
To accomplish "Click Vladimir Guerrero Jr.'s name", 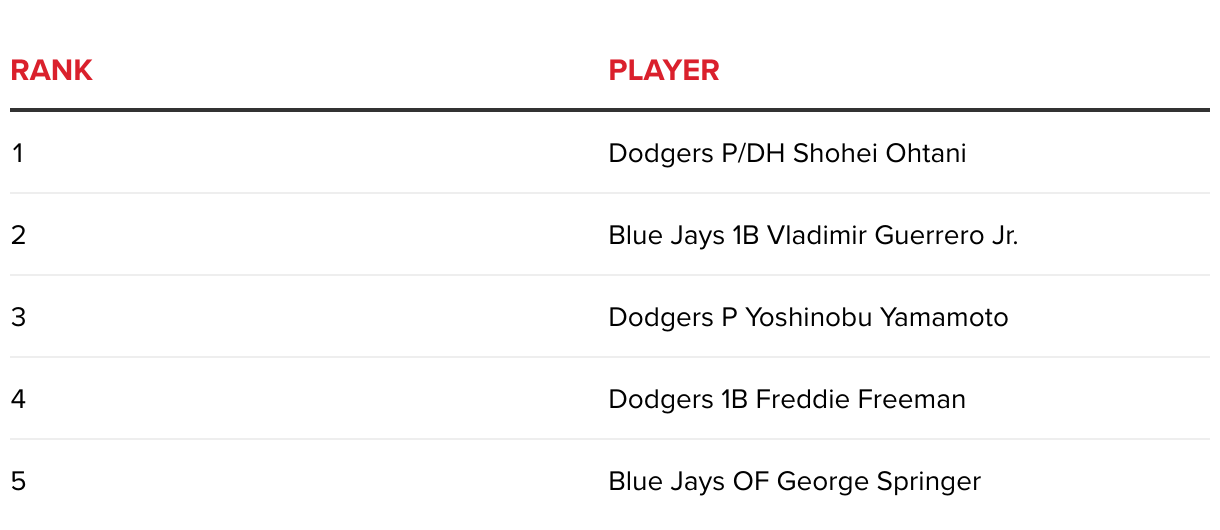I will point(892,235).
